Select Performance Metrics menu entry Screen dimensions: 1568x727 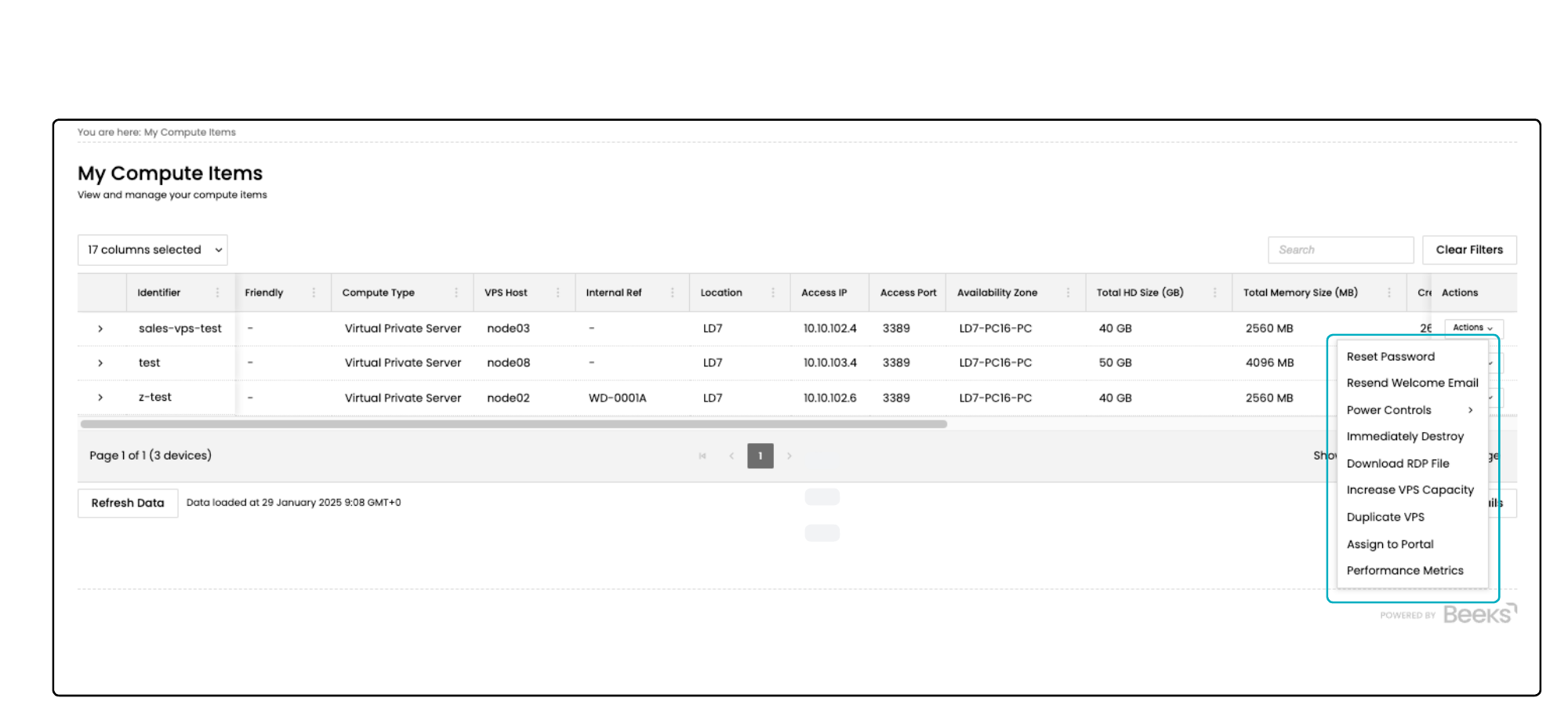click(1404, 571)
